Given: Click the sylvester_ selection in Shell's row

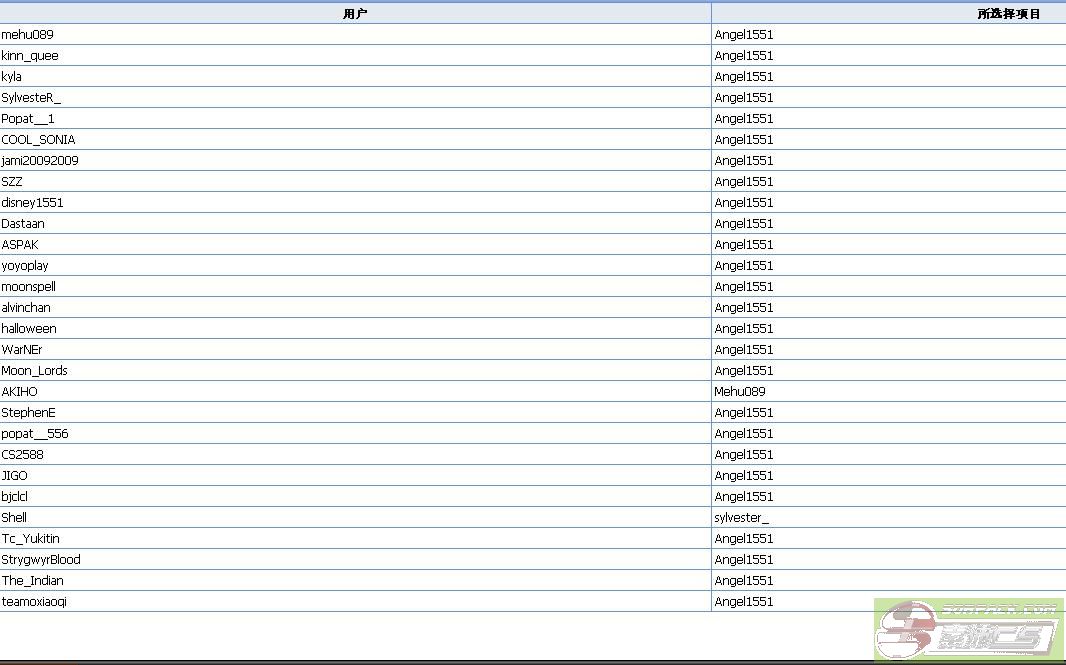Looking at the screenshot, I should (x=742, y=518).
